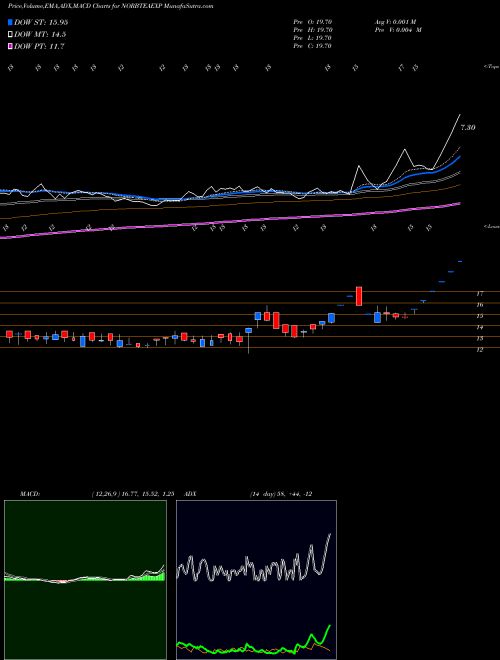Click the 'Pre V: 0.004 M' volume text
500x660 pixels.
(398, 30)
